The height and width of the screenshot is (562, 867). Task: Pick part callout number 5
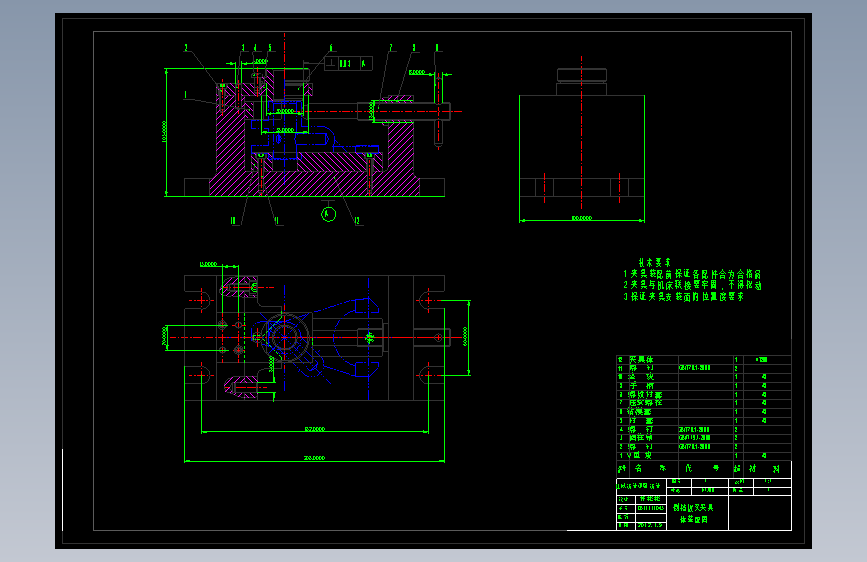point(270,48)
